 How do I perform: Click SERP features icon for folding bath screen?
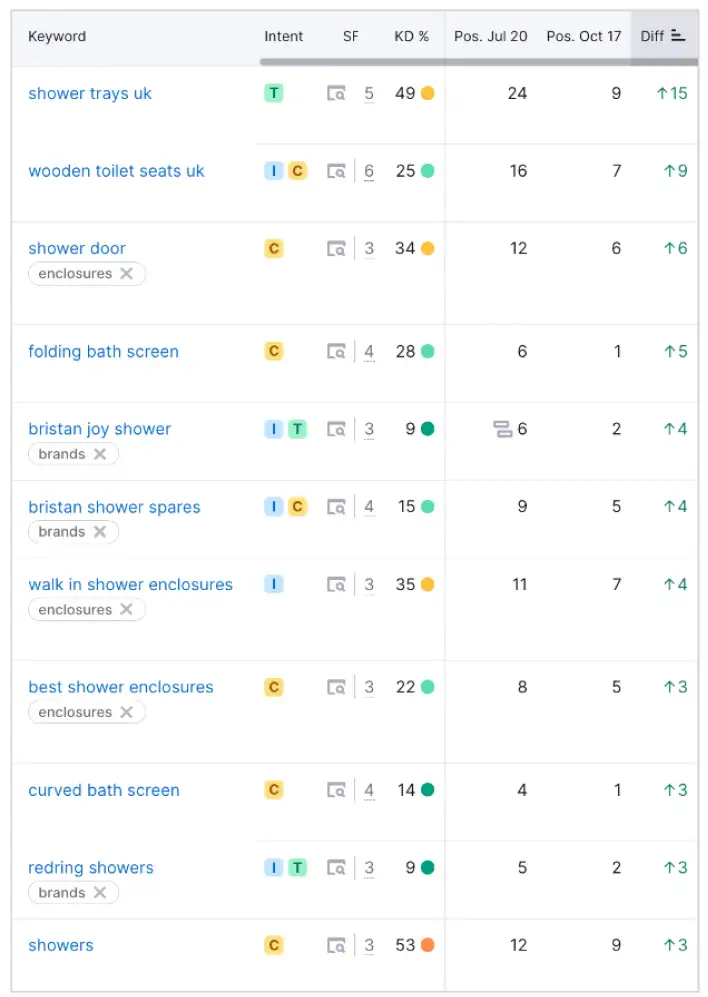tap(336, 352)
